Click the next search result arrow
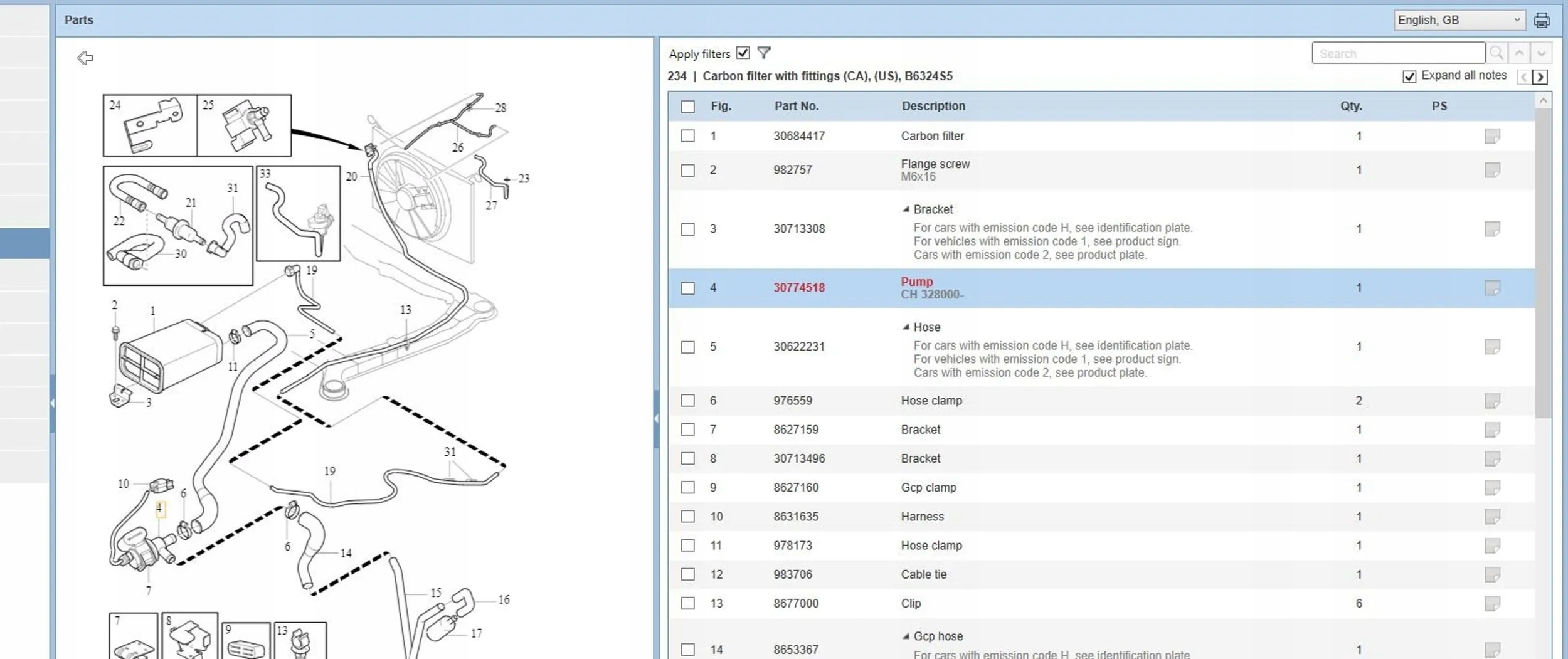Screen dimensions: 1568x659 (x=1541, y=53)
